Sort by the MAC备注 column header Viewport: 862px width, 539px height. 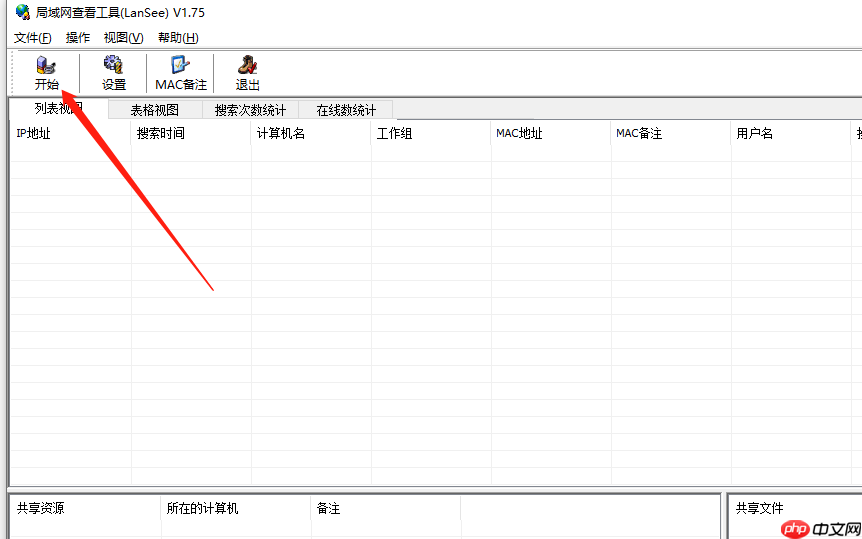tap(670, 134)
